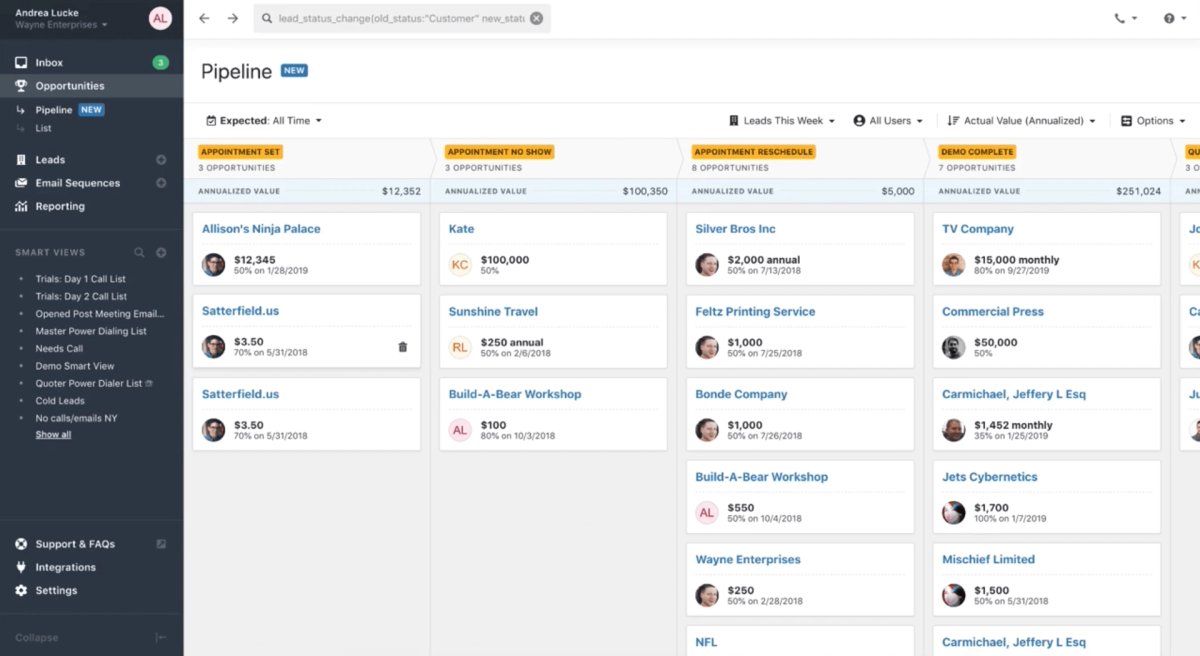The width and height of the screenshot is (1200, 656).
Task: Open Integrations from the sidebar
Action: pos(65,567)
